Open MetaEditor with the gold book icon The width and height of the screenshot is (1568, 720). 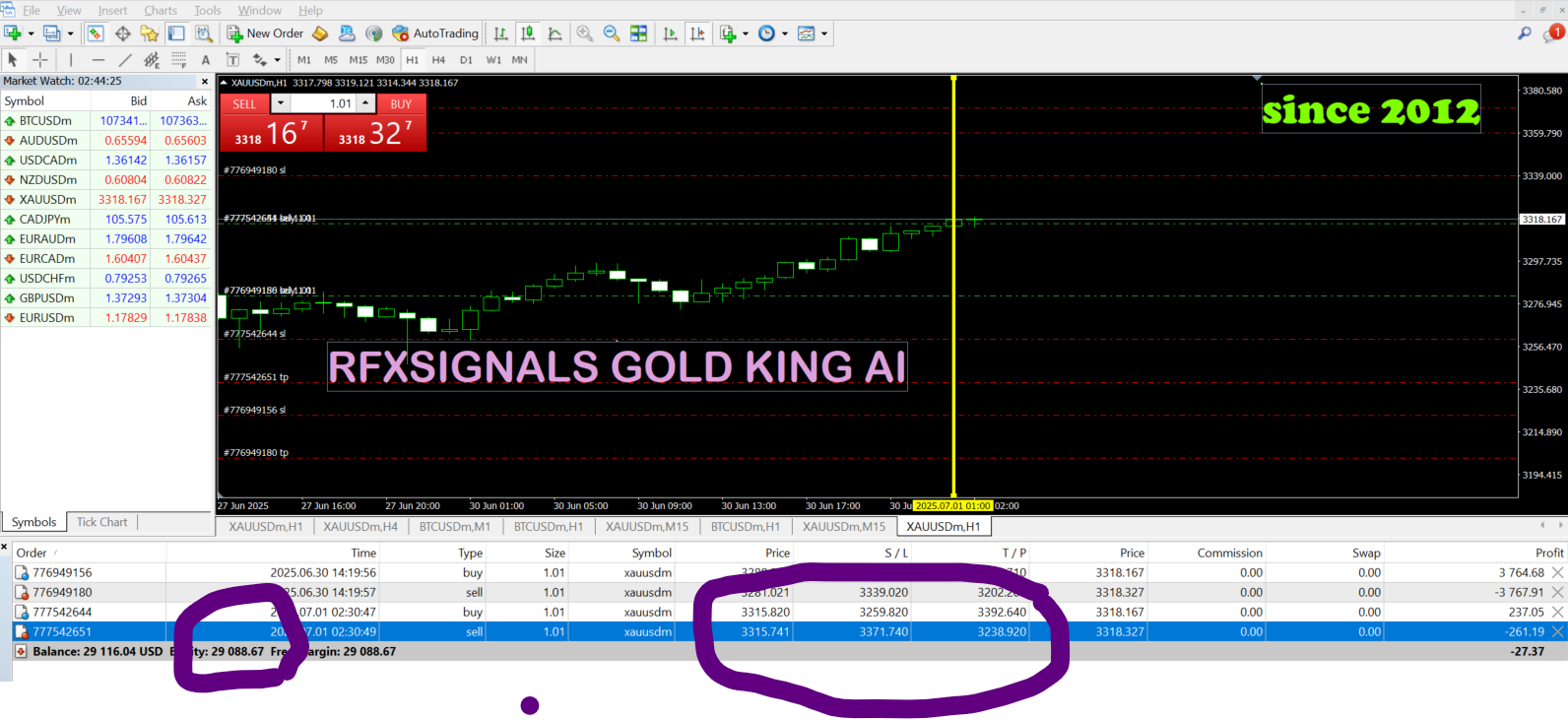coord(320,33)
